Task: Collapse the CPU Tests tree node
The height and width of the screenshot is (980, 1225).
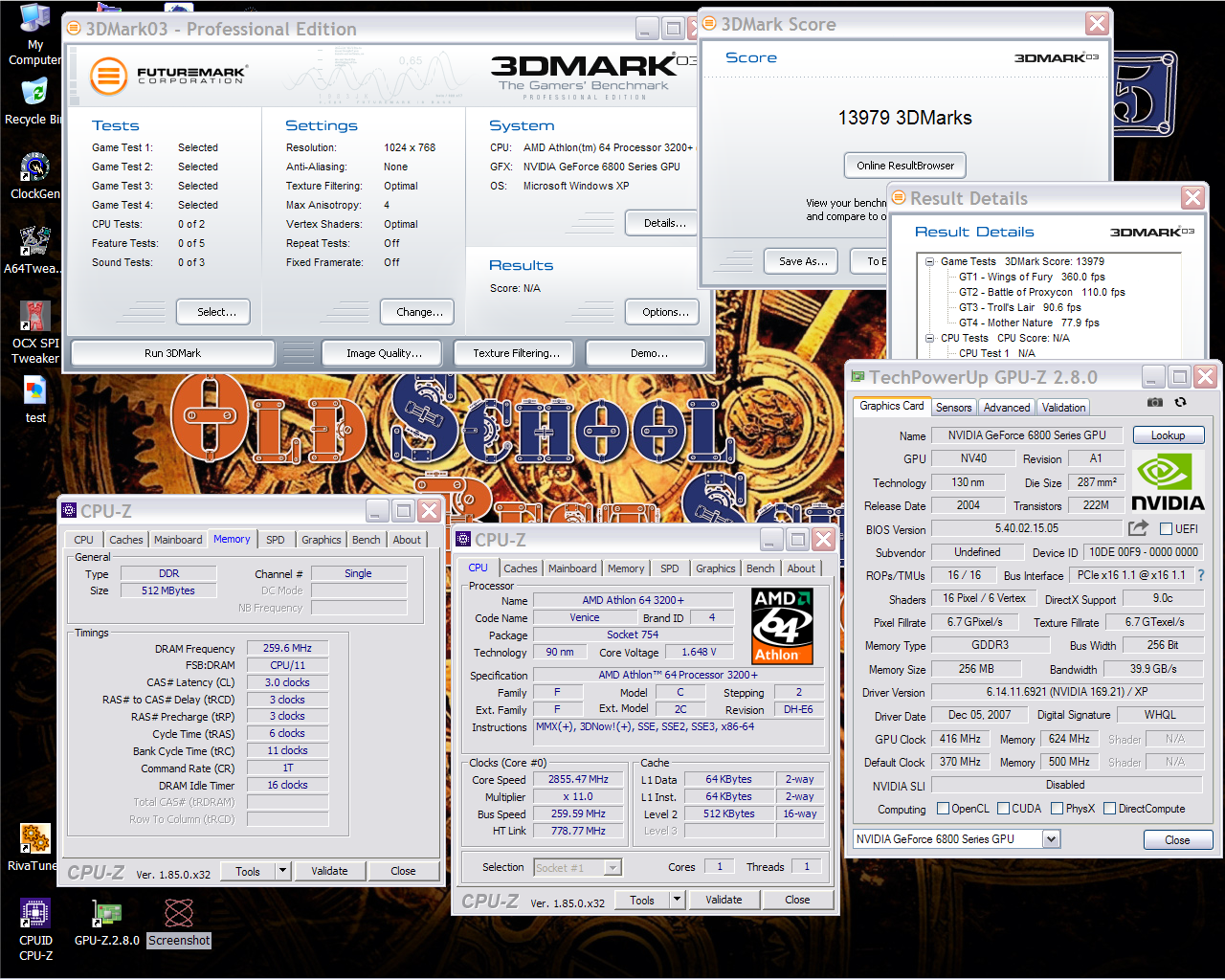Action: tap(930, 338)
